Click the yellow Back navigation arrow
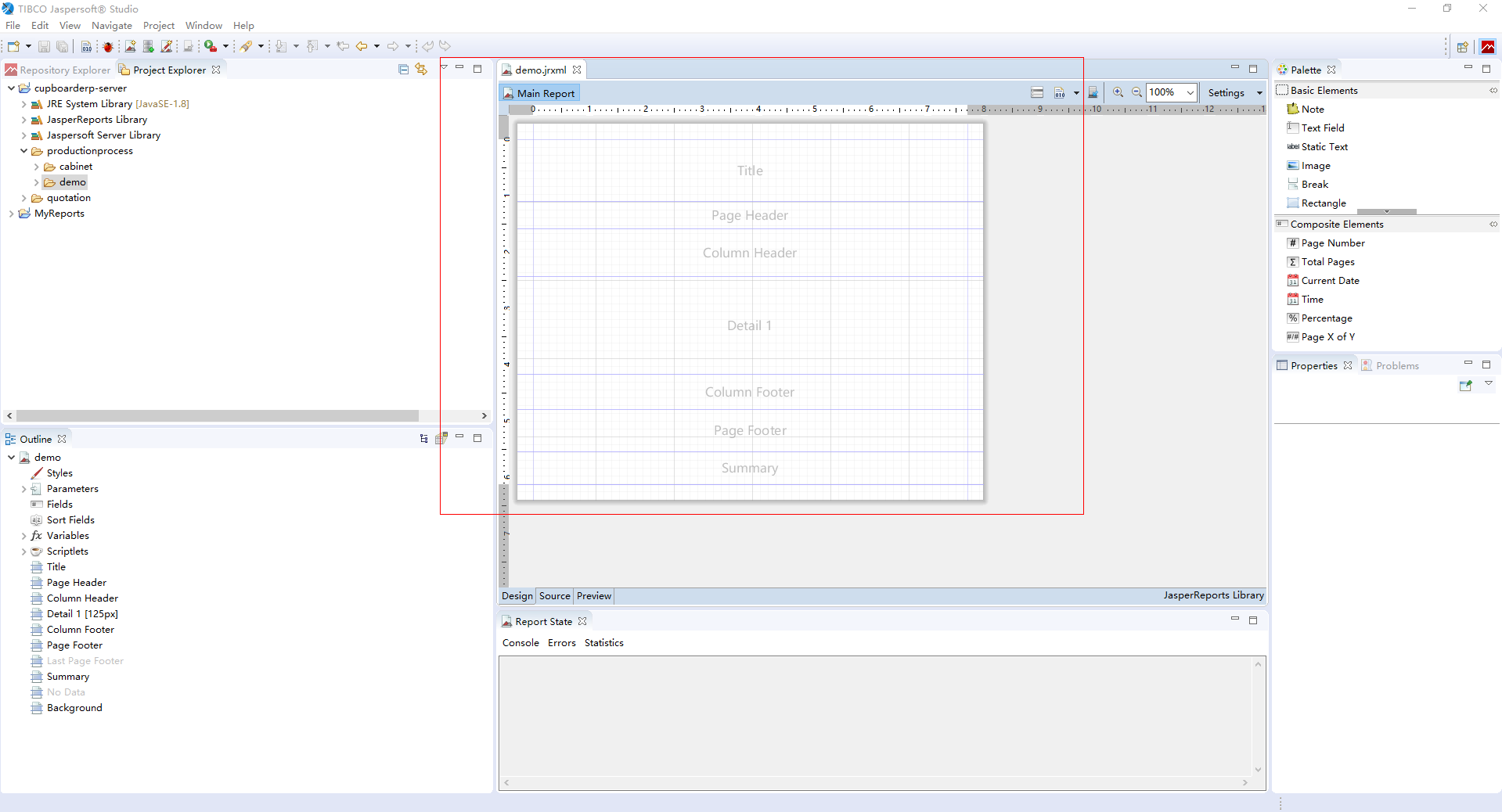This screenshot has height=812, width=1502. click(x=362, y=47)
